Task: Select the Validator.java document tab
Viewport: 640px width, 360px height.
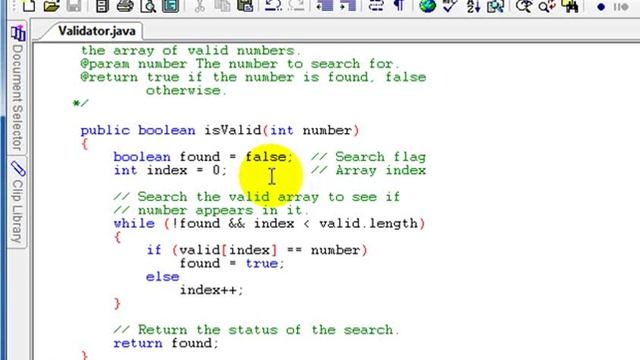Action: pyautogui.click(x=97, y=31)
